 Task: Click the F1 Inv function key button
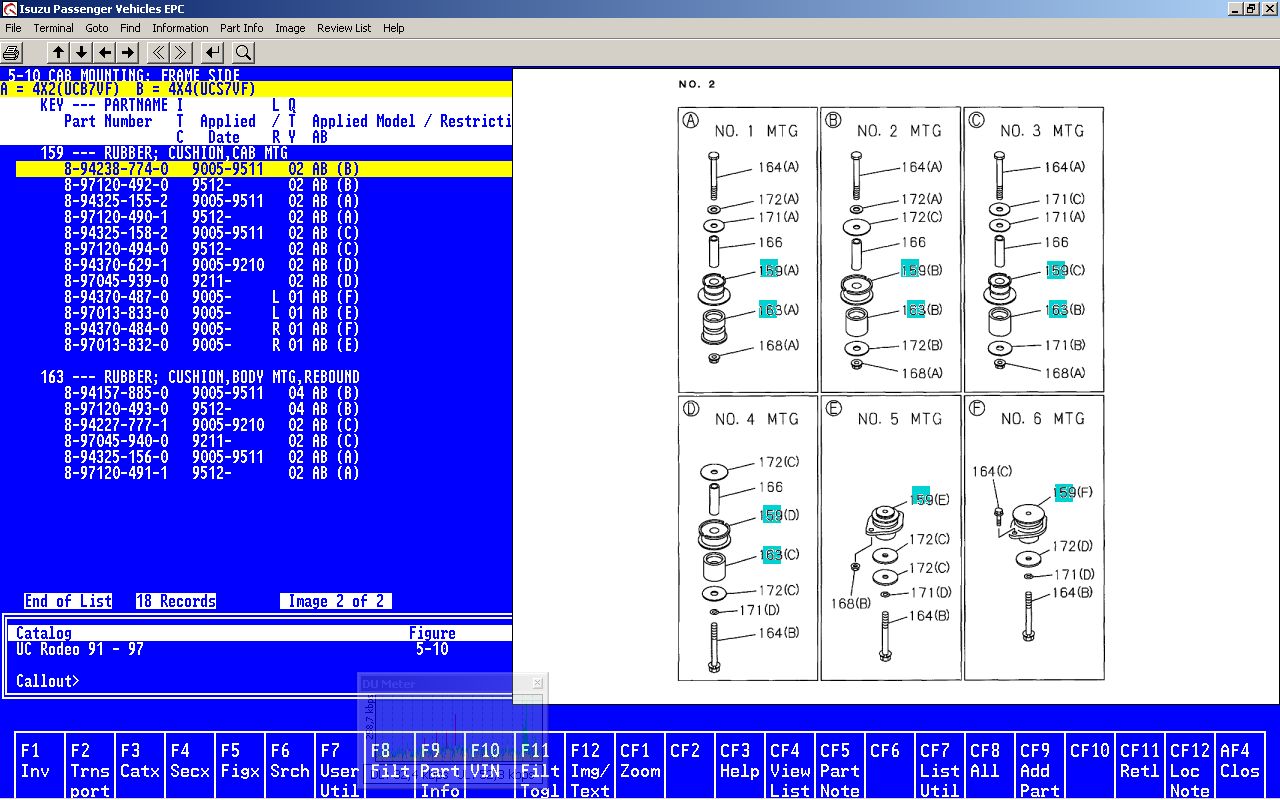point(40,766)
